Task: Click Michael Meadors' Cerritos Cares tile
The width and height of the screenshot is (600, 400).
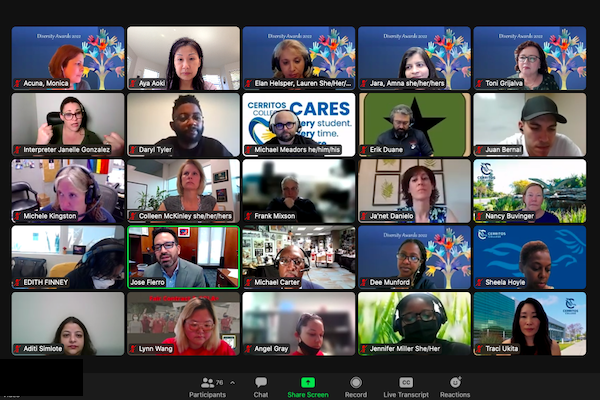Action: click(298, 124)
